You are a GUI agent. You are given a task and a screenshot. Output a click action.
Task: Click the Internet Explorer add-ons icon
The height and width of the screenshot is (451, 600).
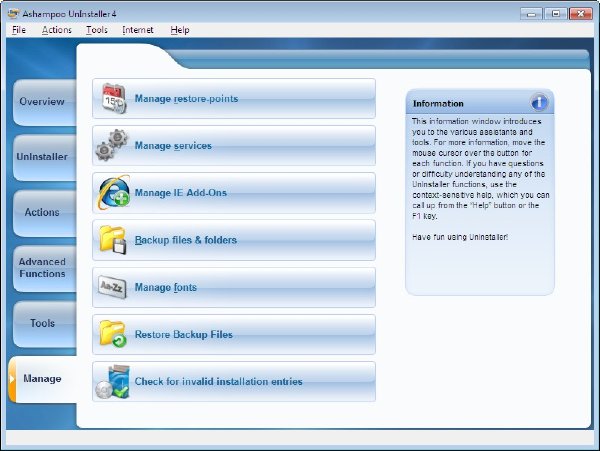pyautogui.click(x=114, y=192)
